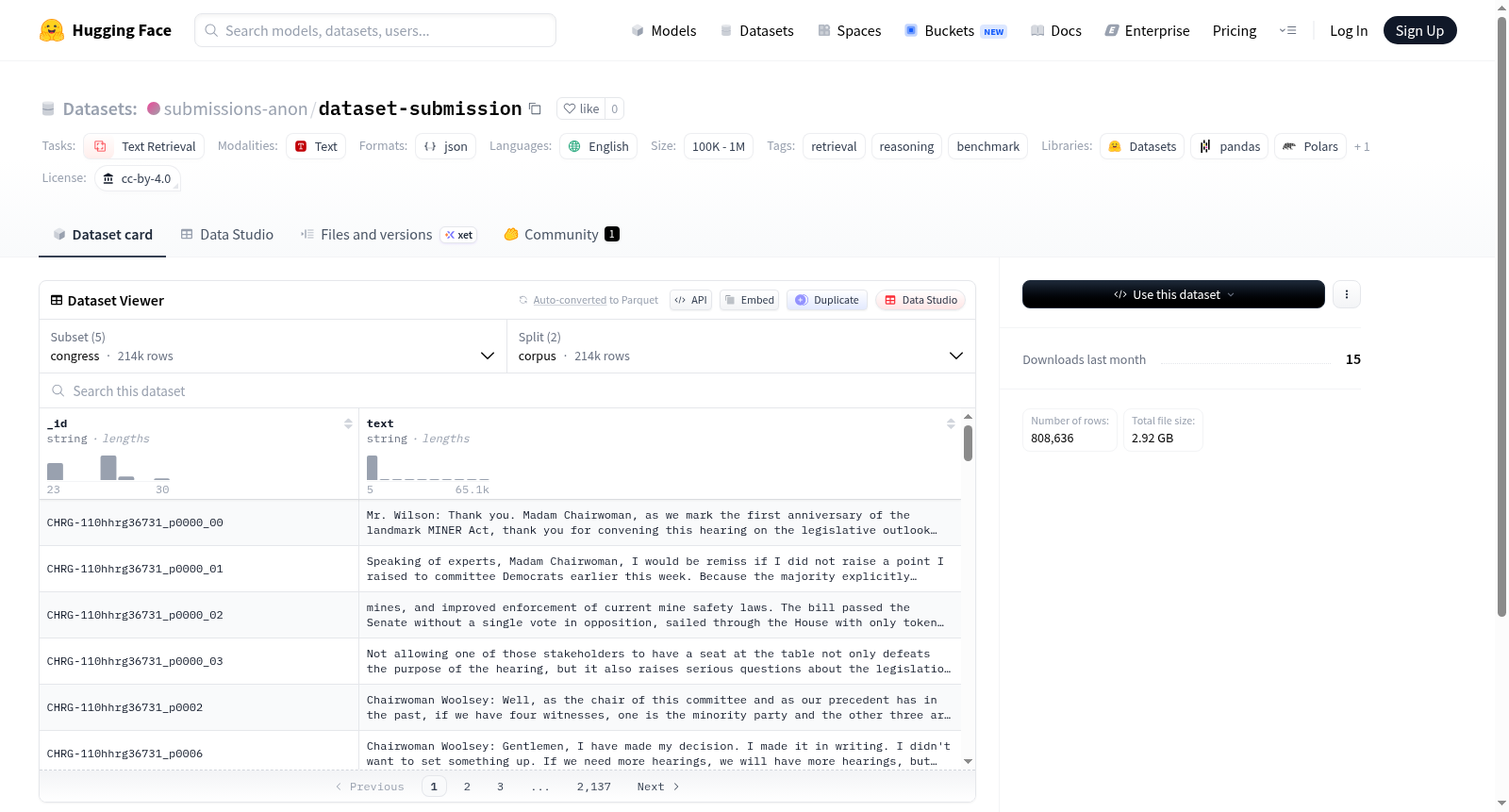Click the _id lengths histogram tallest bar
This screenshot has width=1509, height=812.
pos(108,468)
